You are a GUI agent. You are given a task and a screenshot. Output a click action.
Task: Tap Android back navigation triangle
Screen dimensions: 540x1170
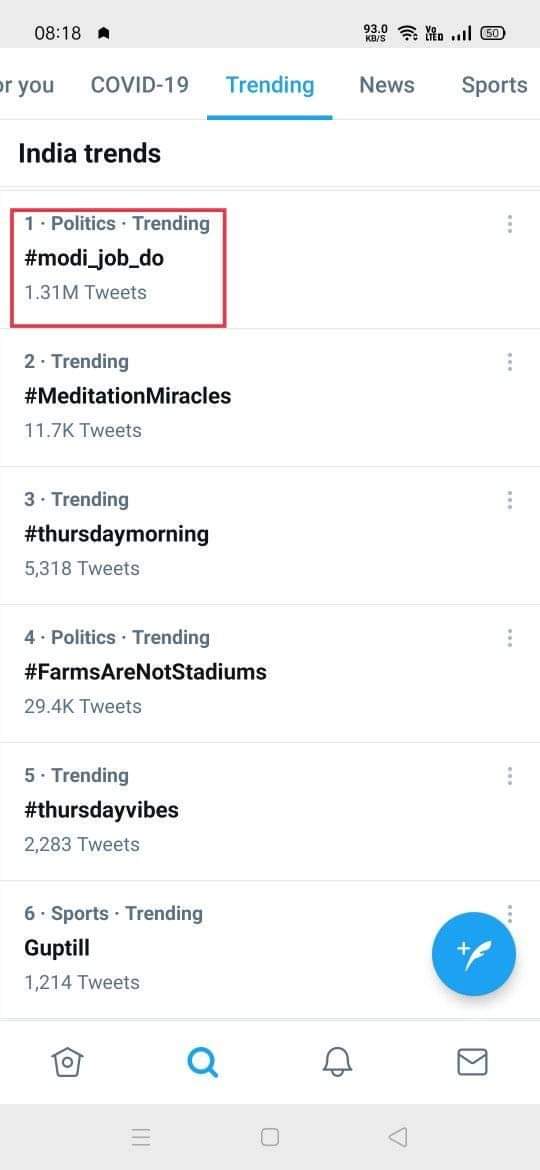click(398, 1137)
